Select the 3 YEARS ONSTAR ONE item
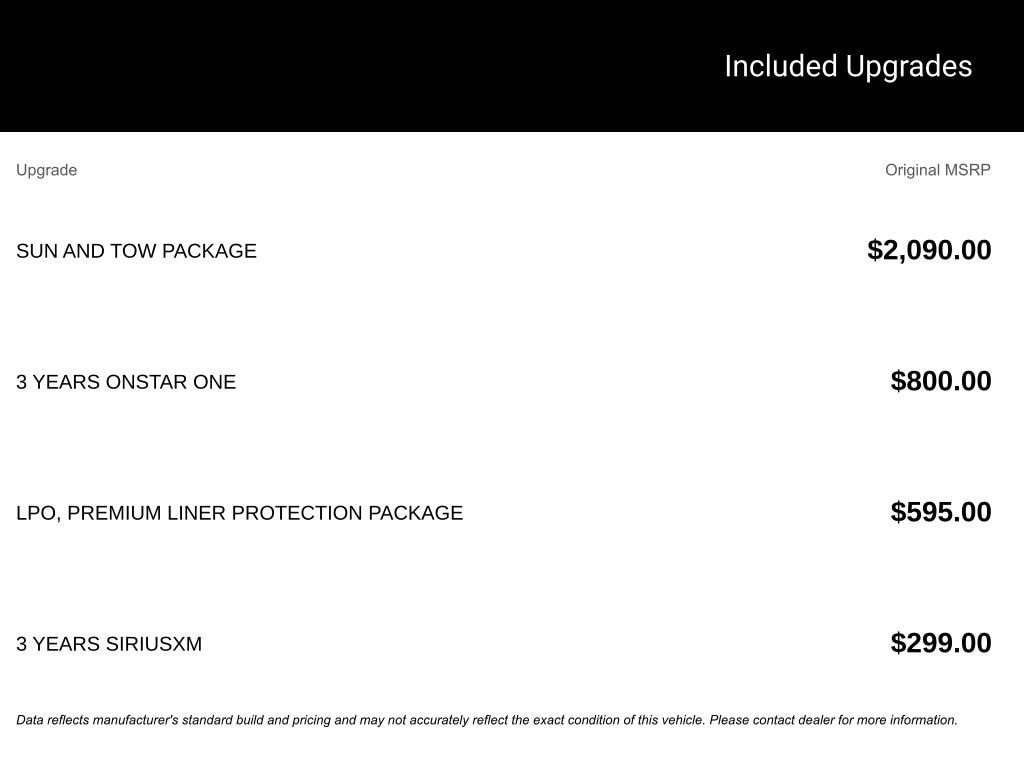This screenshot has height=768, width=1024. pyautogui.click(x=126, y=382)
